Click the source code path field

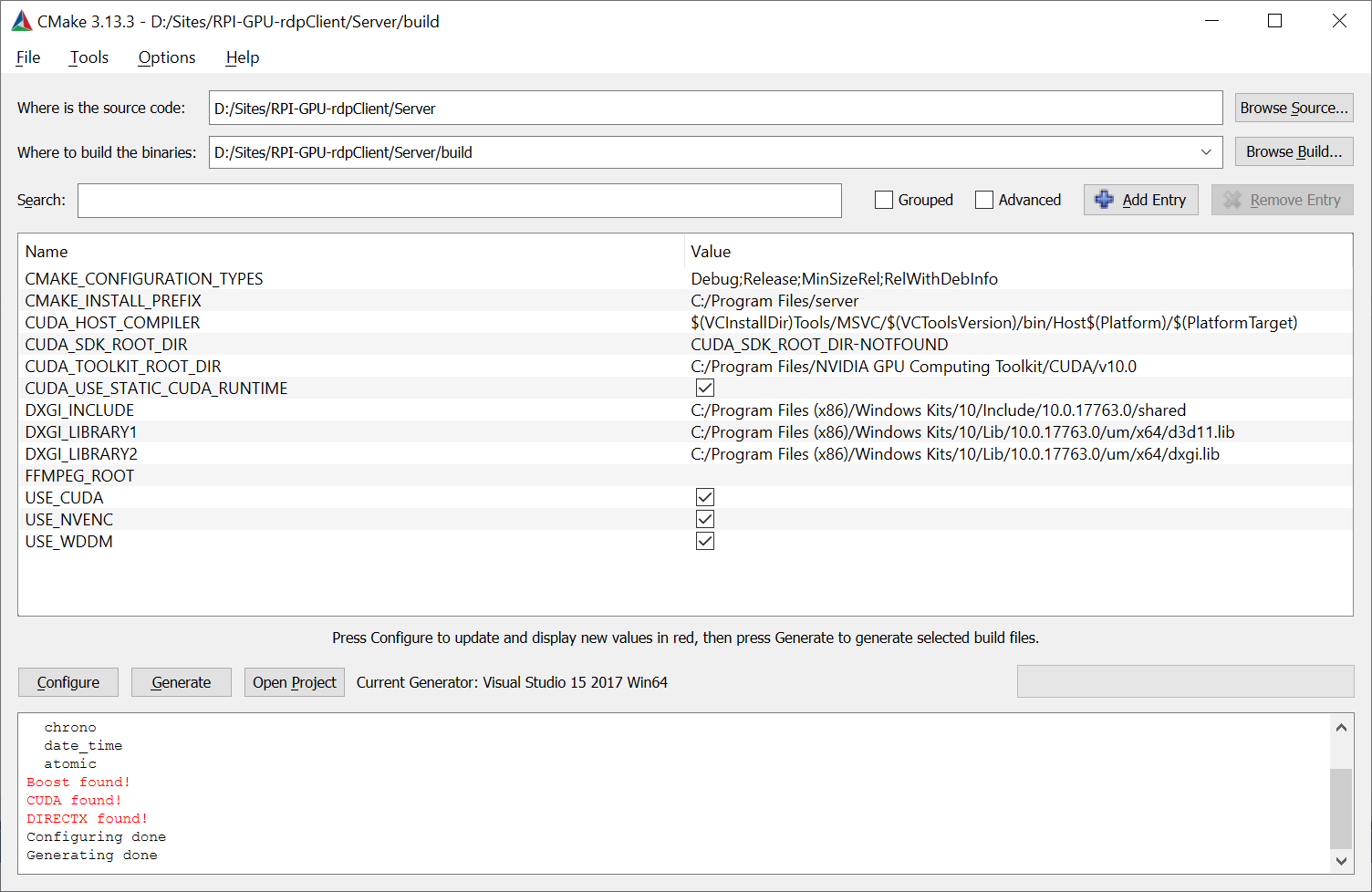click(715, 108)
